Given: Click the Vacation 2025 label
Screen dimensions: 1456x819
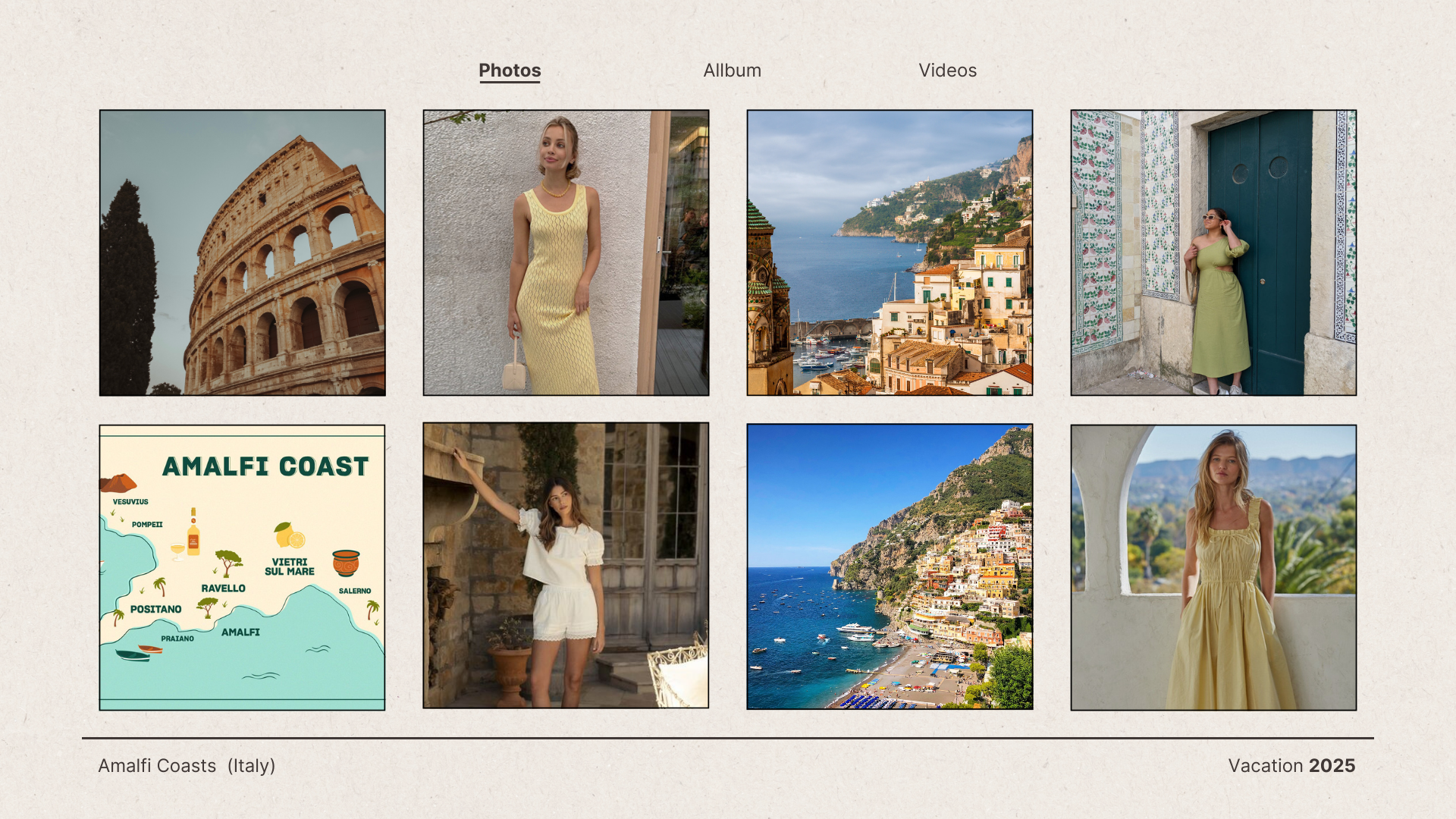Looking at the screenshot, I should coord(1291,766).
